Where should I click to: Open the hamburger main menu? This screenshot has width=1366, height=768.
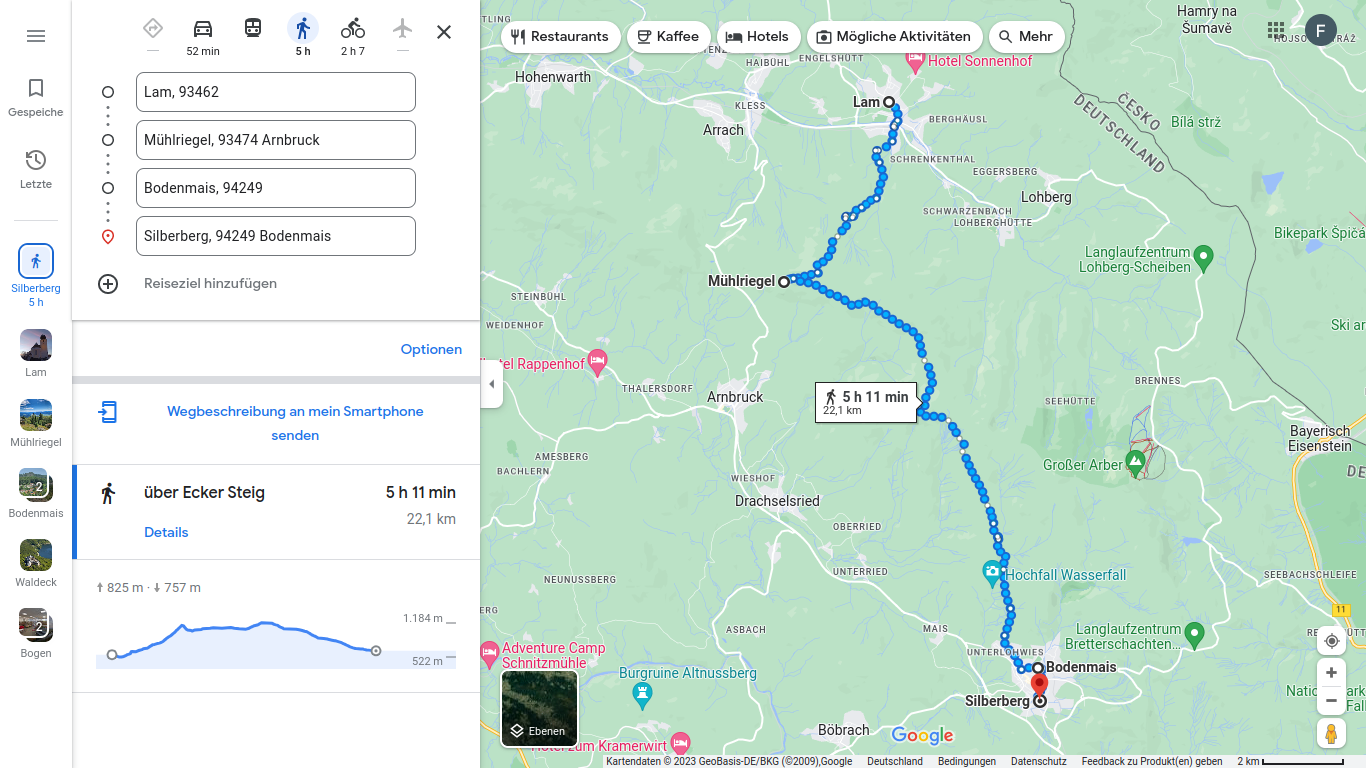pos(36,36)
